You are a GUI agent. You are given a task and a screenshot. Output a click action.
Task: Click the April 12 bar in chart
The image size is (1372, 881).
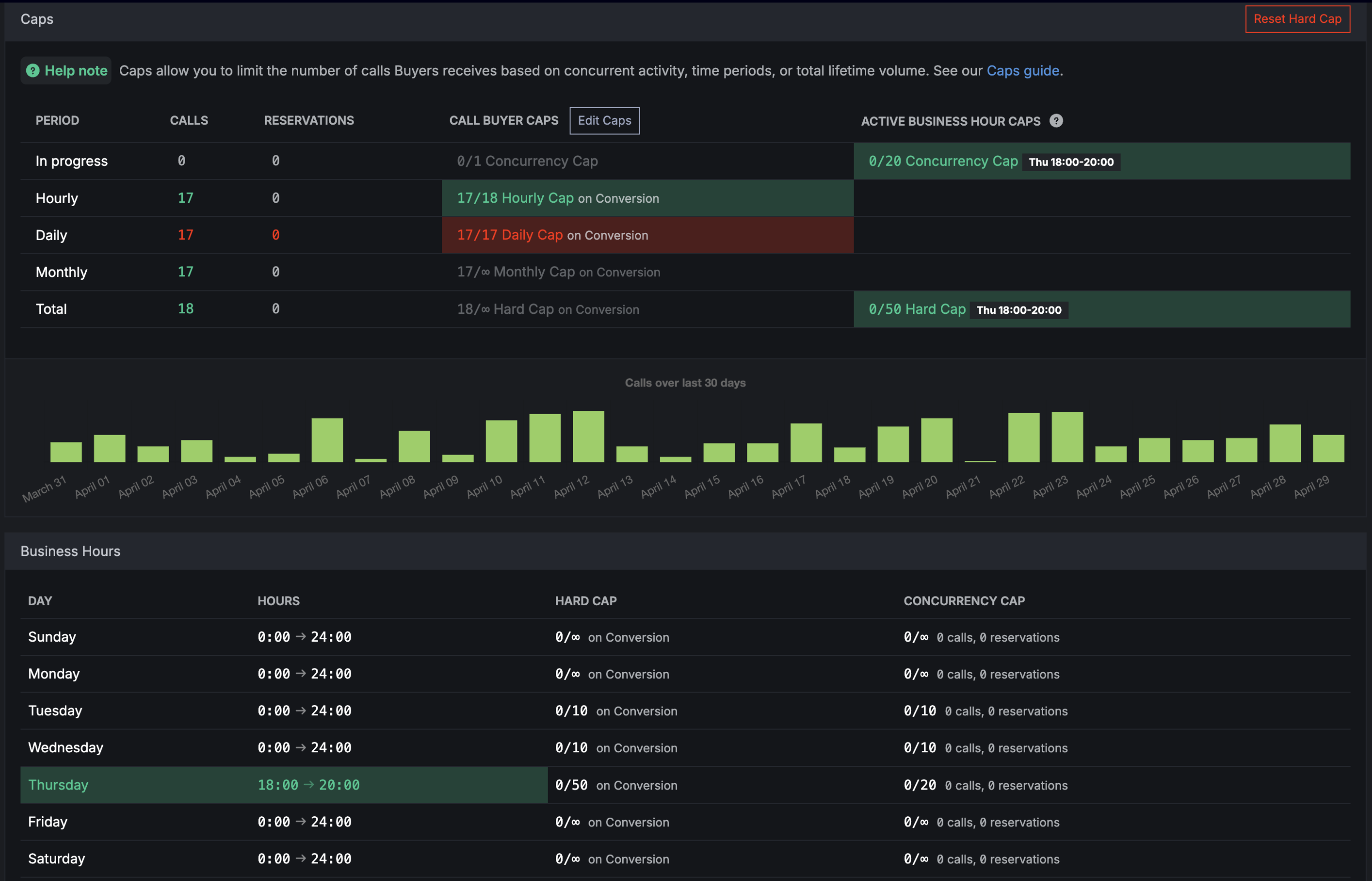(x=588, y=437)
